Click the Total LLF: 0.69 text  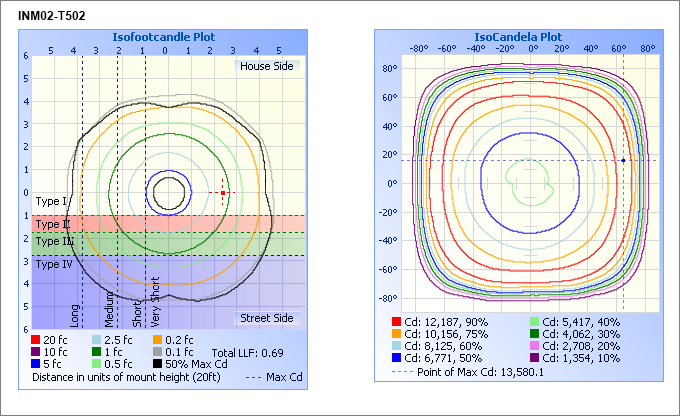click(x=247, y=353)
